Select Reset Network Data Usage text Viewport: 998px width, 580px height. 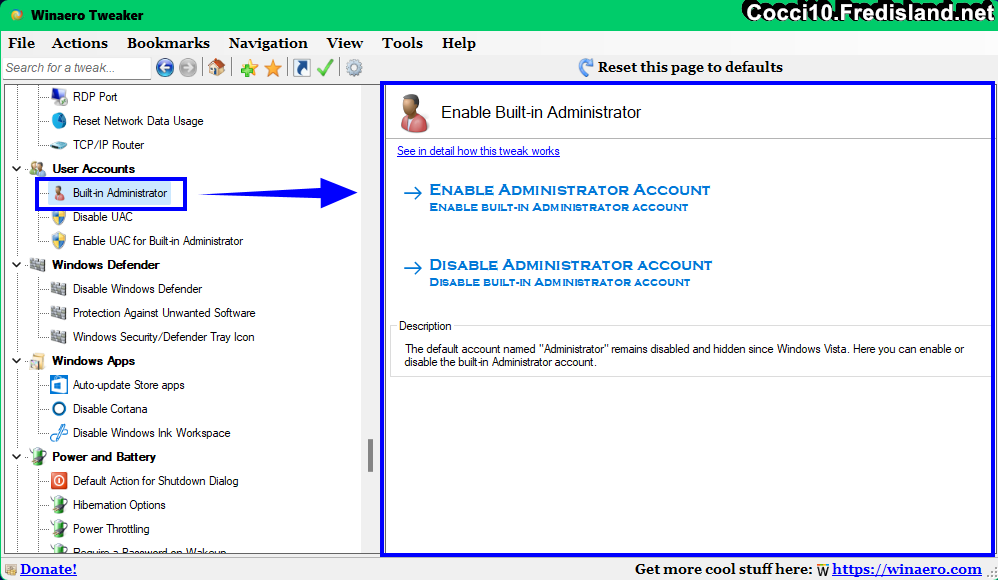[x=138, y=121]
